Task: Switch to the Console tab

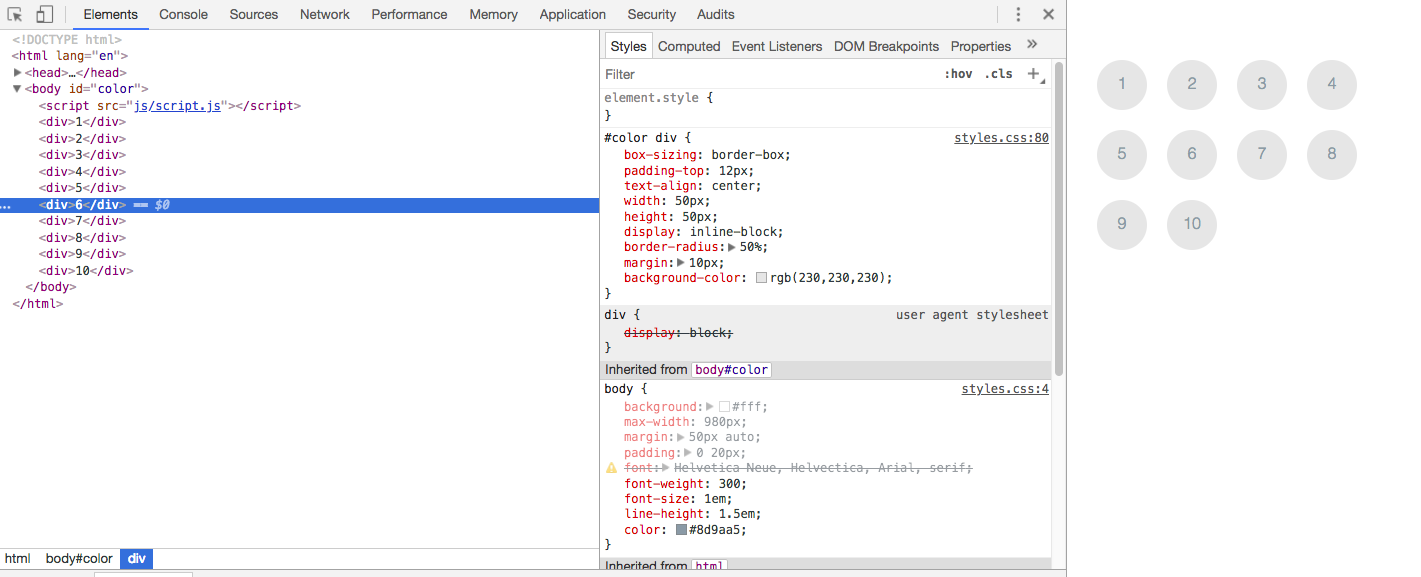Action: click(183, 15)
